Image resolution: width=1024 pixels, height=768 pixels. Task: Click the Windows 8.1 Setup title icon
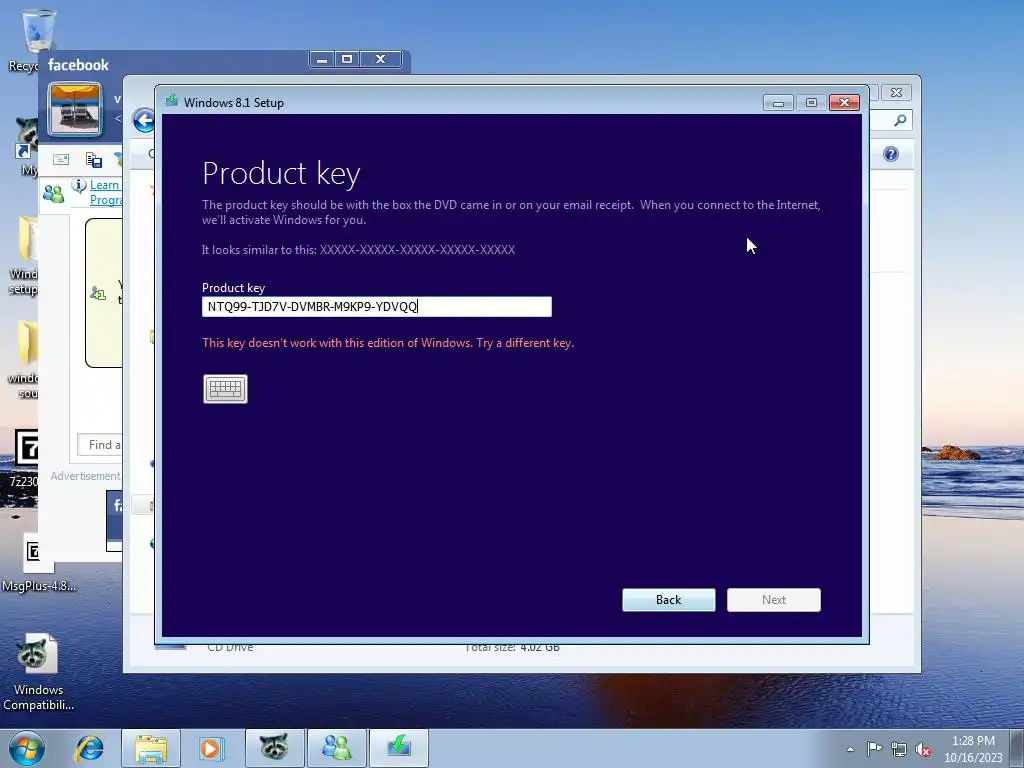tap(172, 101)
